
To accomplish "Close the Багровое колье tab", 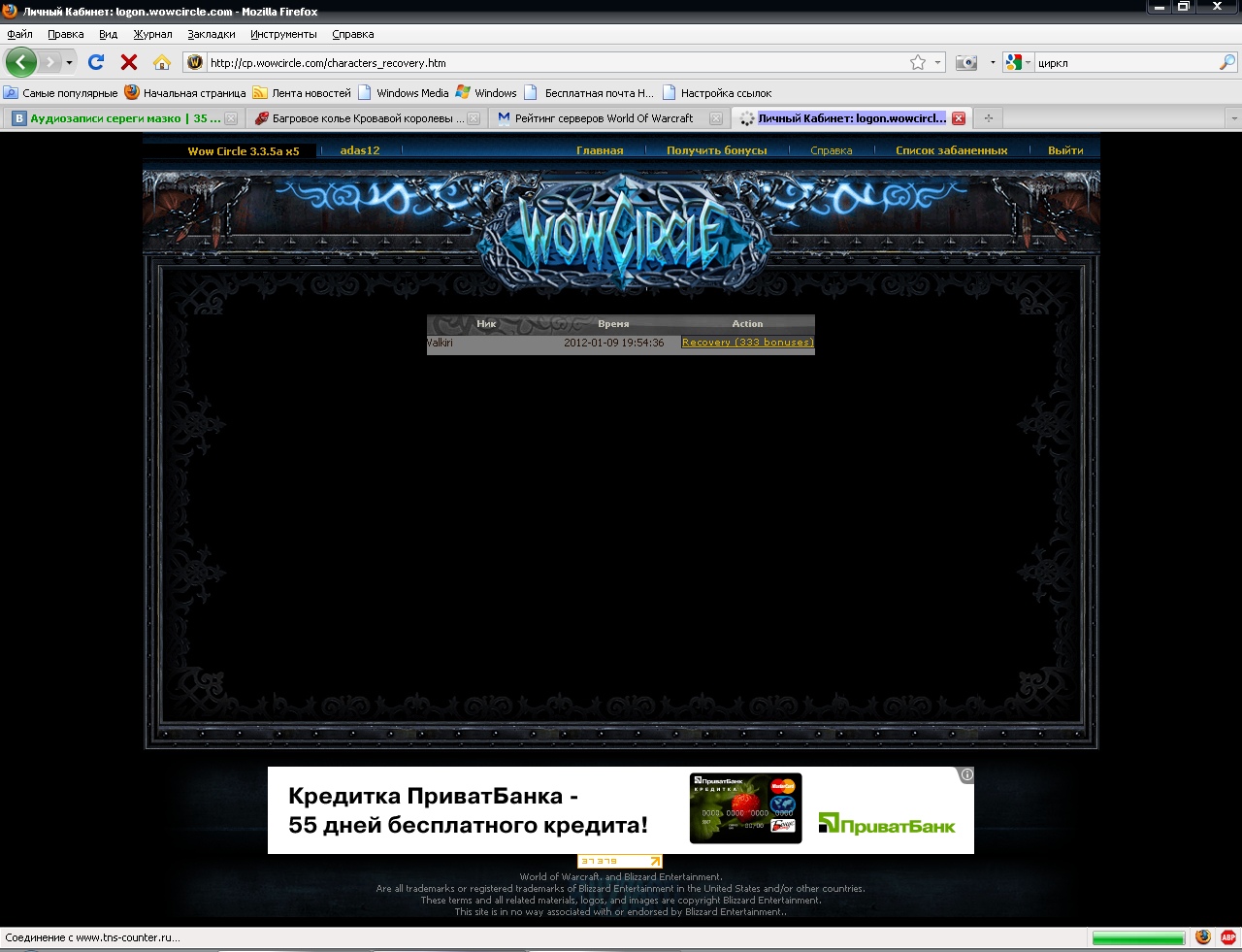I will pos(474,118).
